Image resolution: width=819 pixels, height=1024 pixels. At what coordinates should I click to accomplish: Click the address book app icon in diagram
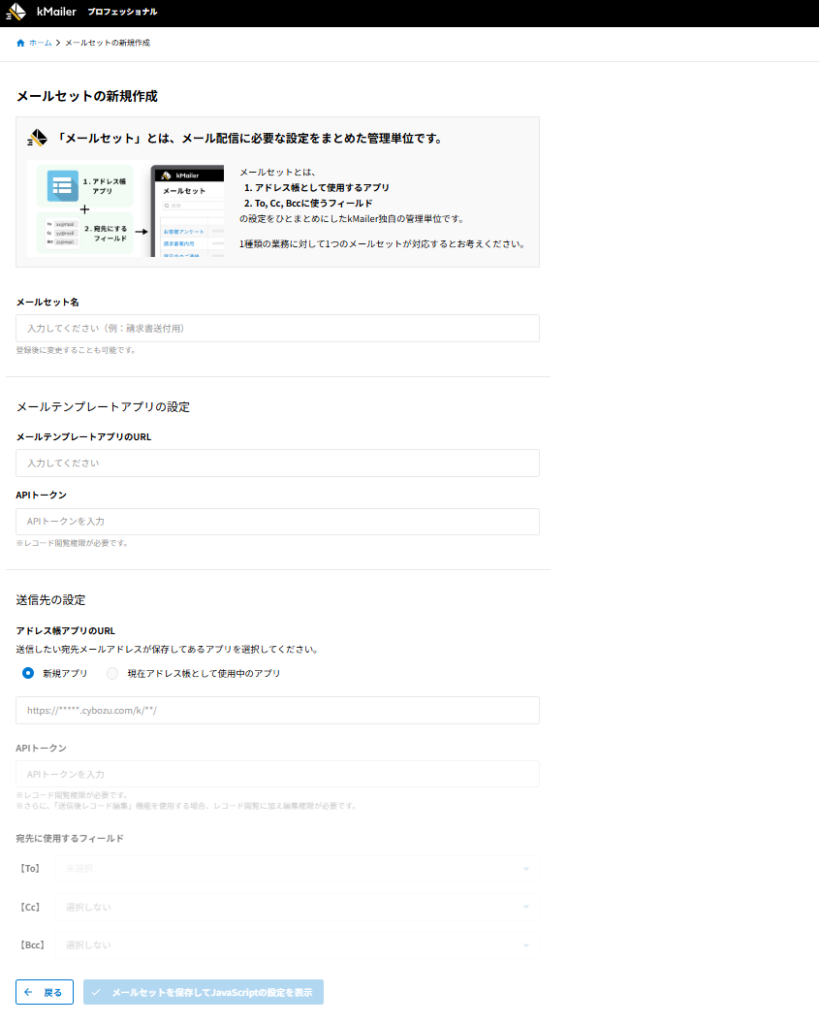point(62,186)
